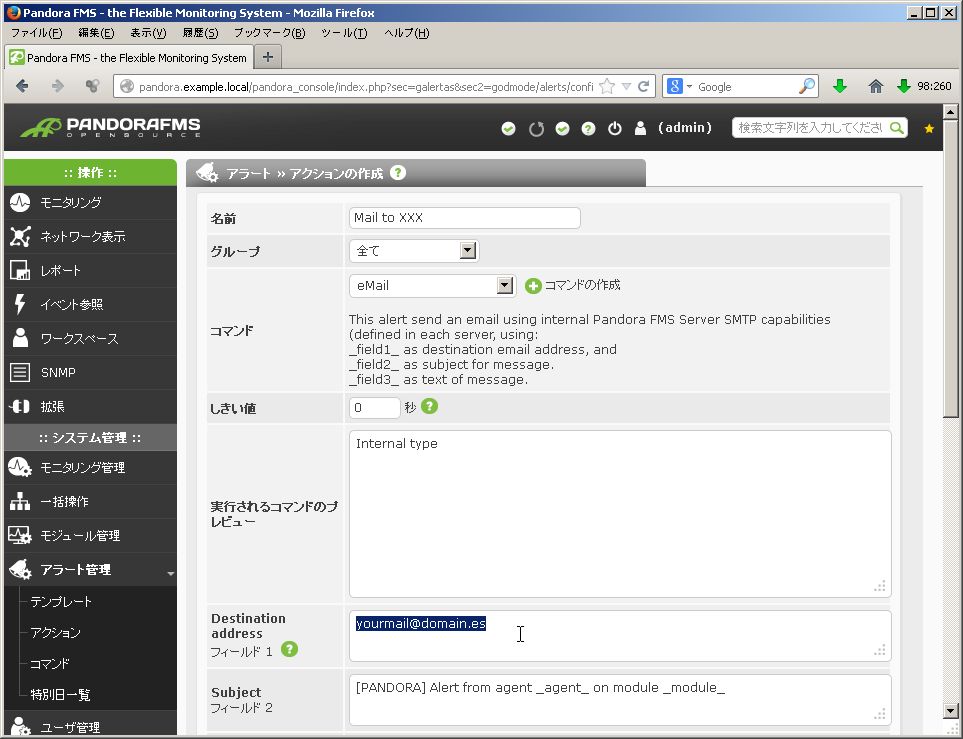Click the ワークスペース sidebar icon
This screenshot has height=739, width=963.
[x=20, y=338]
